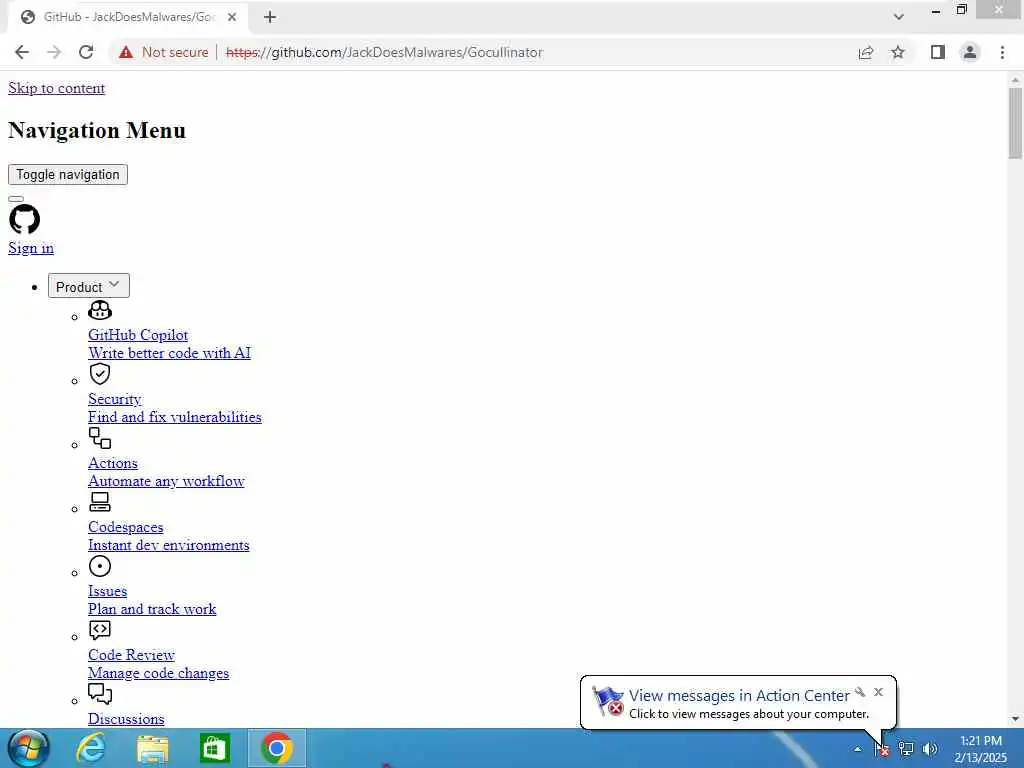Close the Action Center notification balloon
The width and height of the screenshot is (1024, 768).
click(x=878, y=692)
